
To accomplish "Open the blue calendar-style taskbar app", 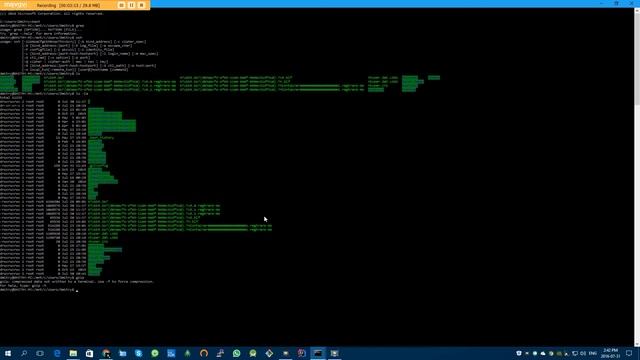I will coord(171,353).
